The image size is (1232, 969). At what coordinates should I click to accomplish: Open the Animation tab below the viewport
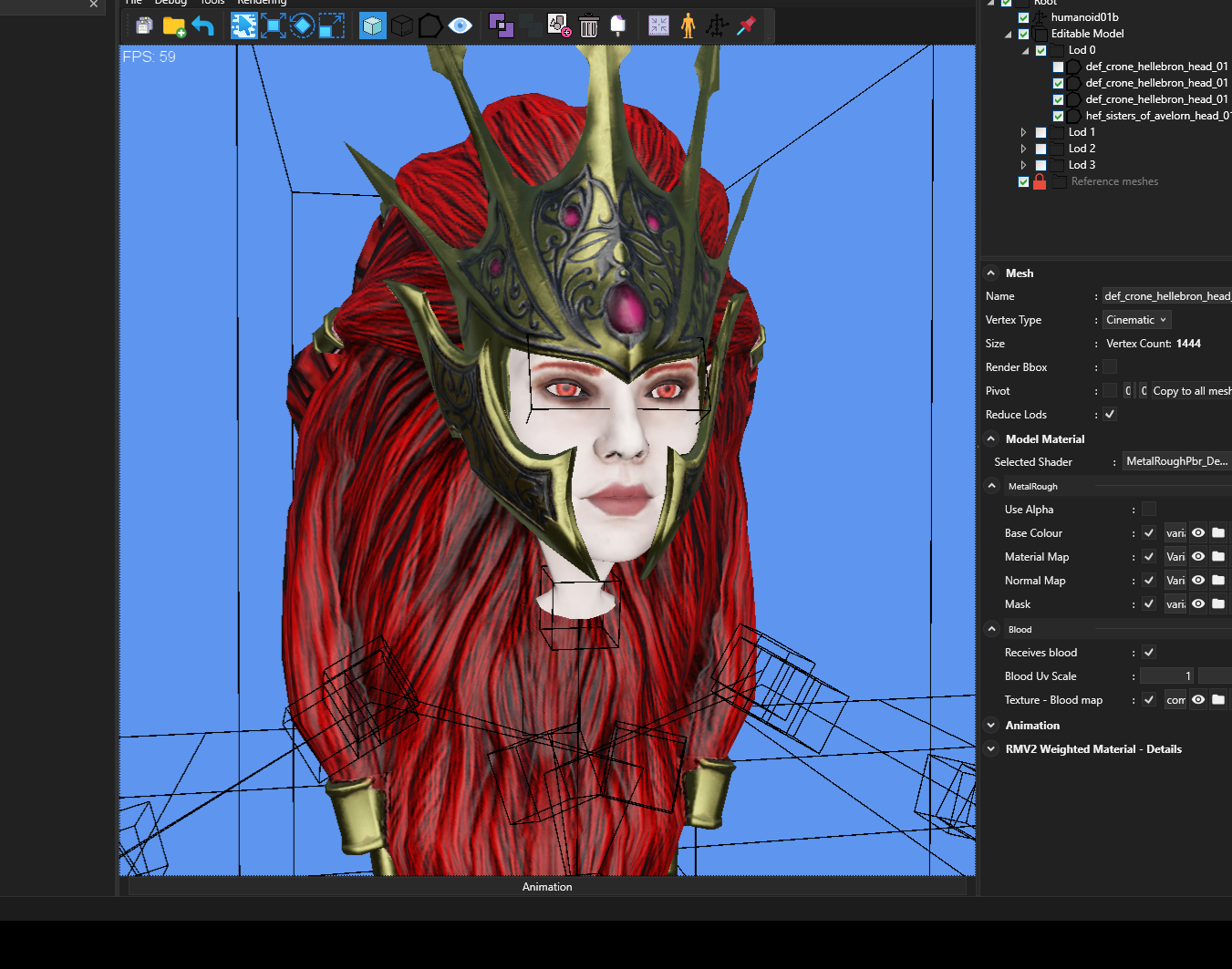click(x=547, y=887)
